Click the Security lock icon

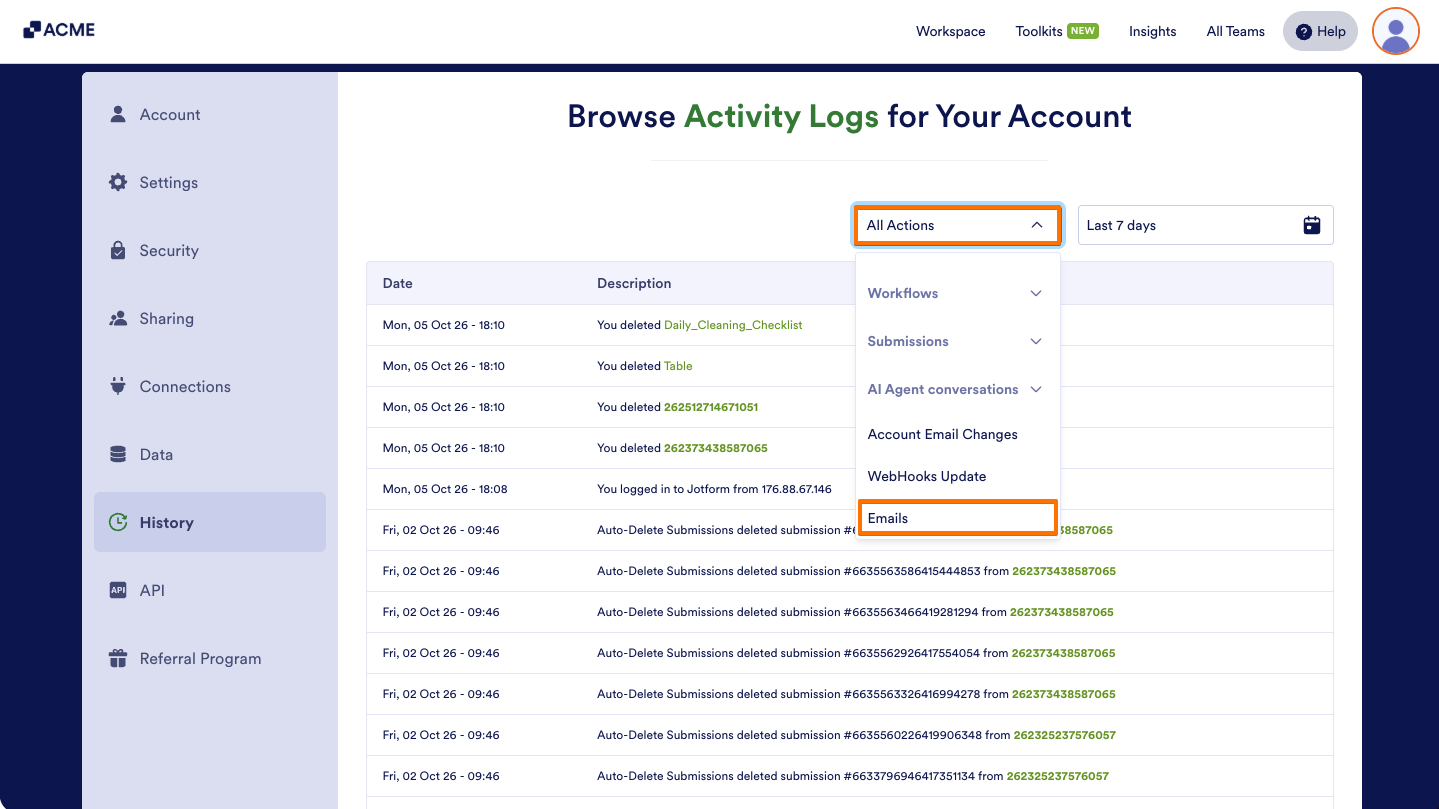pos(118,250)
